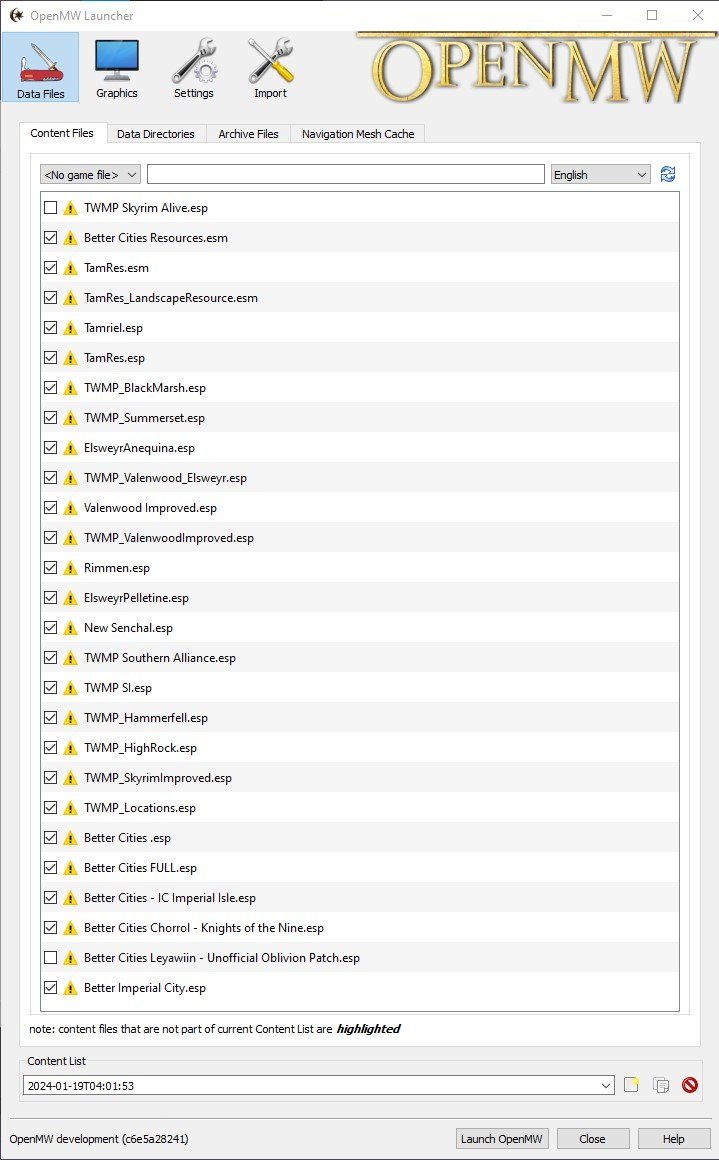Click warning icon beside TWMP_BlackMarsh.esp
This screenshot has height=1160, width=719.
tap(70, 388)
